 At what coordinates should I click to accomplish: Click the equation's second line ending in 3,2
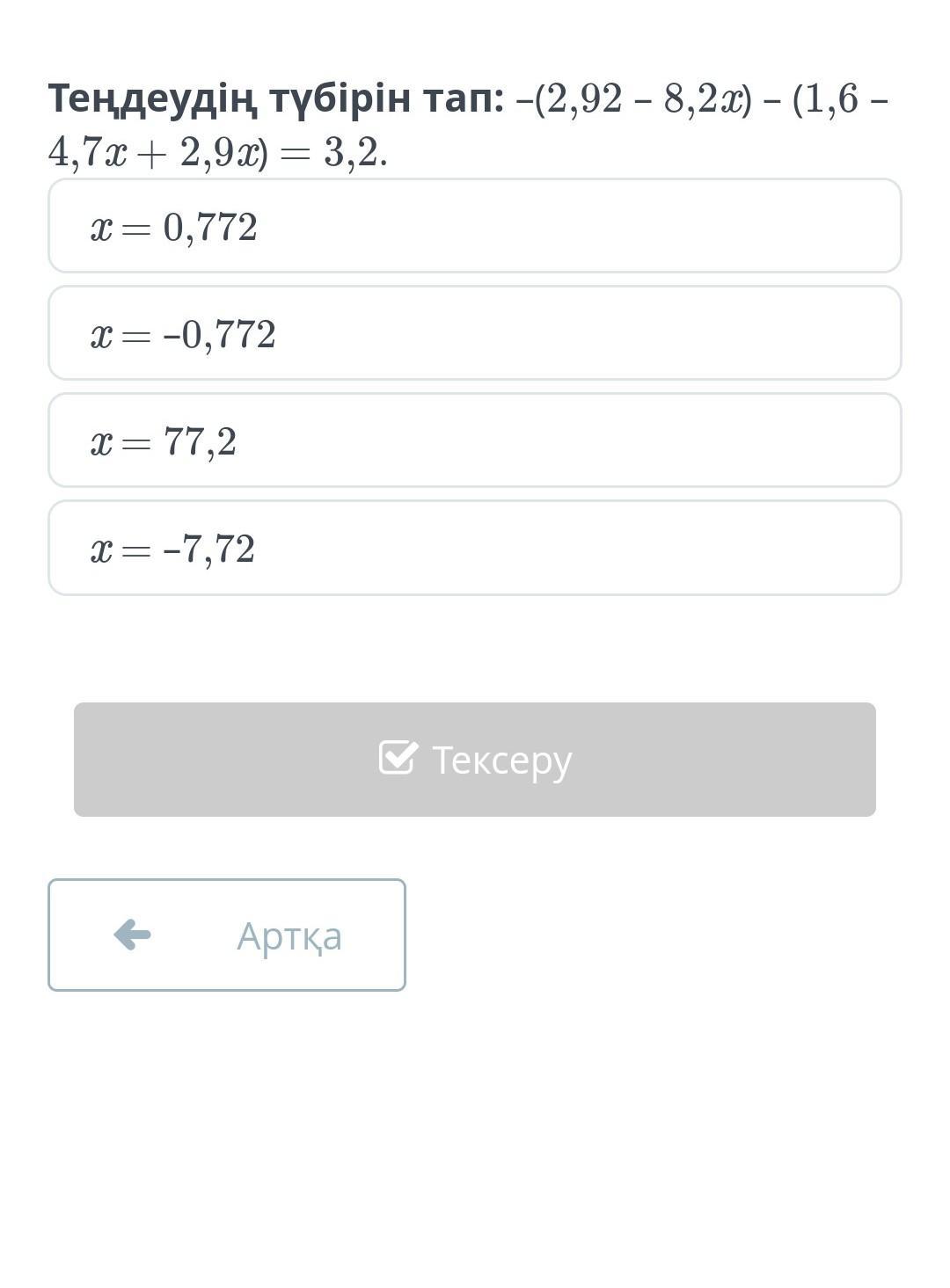pos(217,153)
